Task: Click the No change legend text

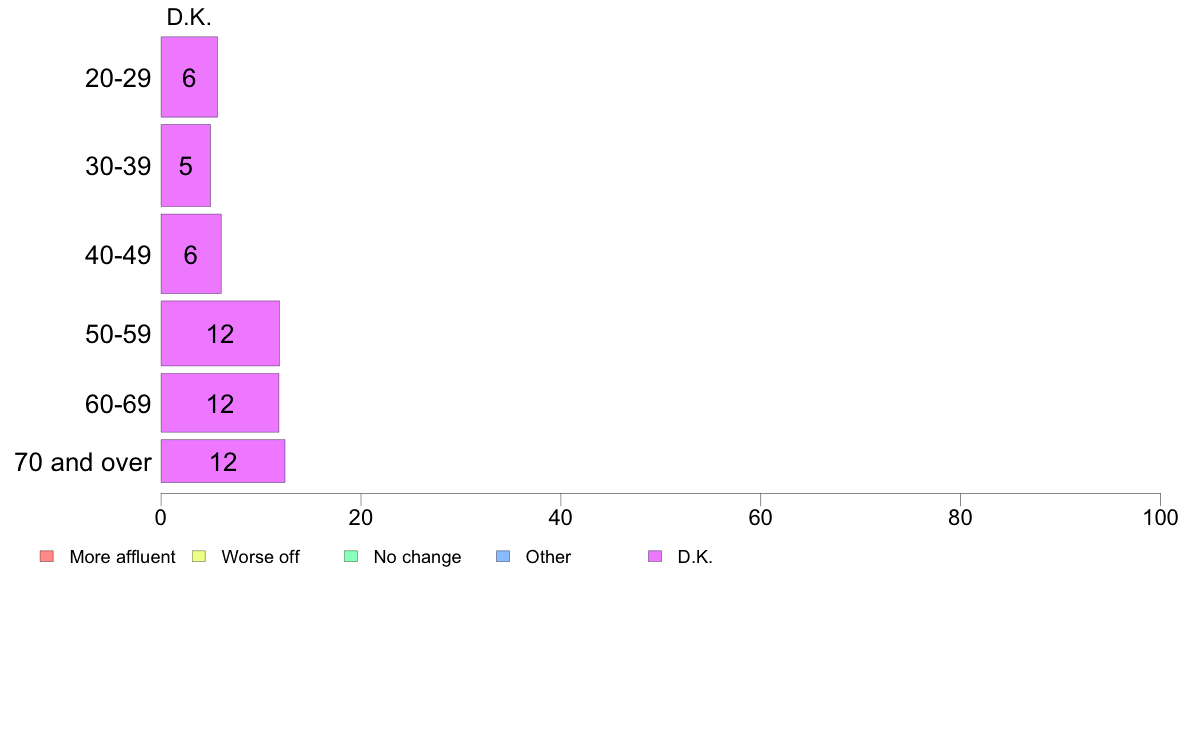Action: (x=417, y=557)
